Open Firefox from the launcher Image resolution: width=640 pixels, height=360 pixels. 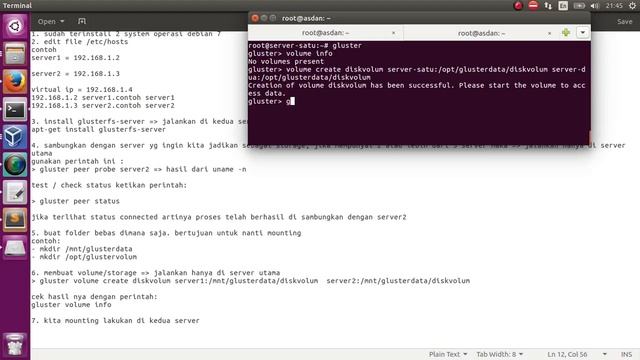click(15, 82)
